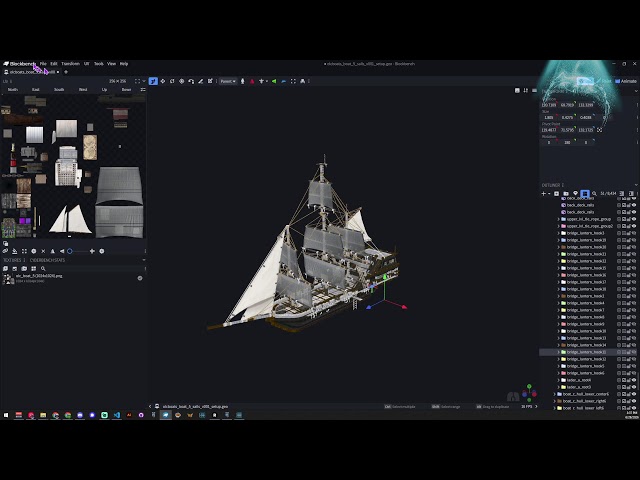
Task: Click the first Position value field
Action: click(549, 105)
